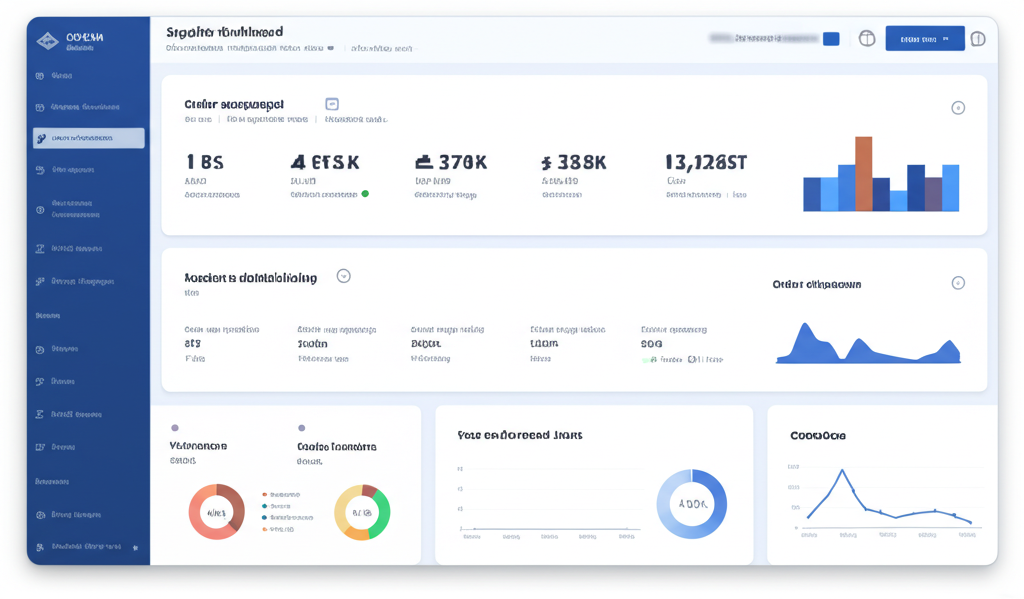Expand the circled chevron on the stats card
The height and width of the screenshot is (599, 1024).
(959, 106)
